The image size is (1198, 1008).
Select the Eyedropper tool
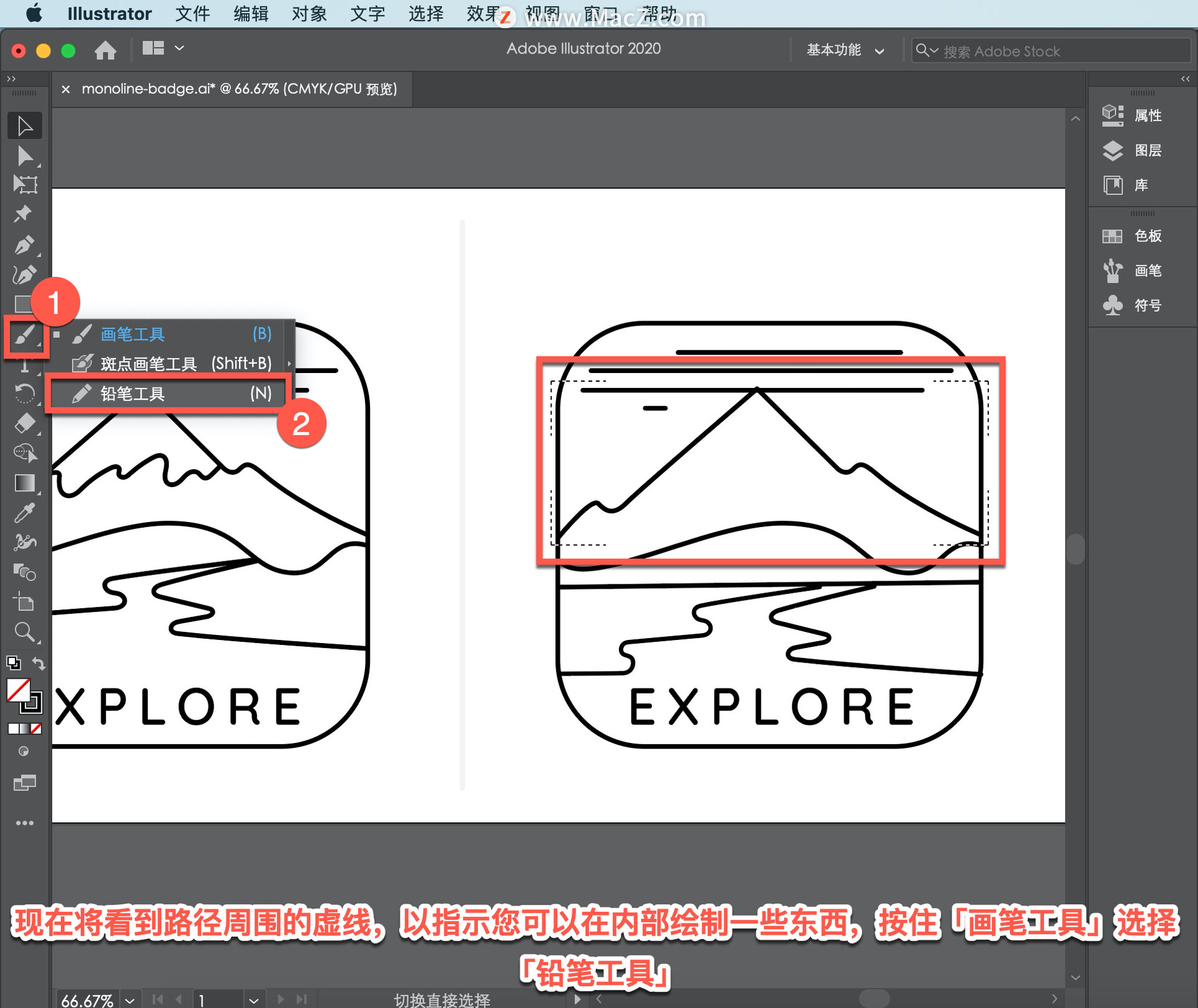pyautogui.click(x=25, y=513)
